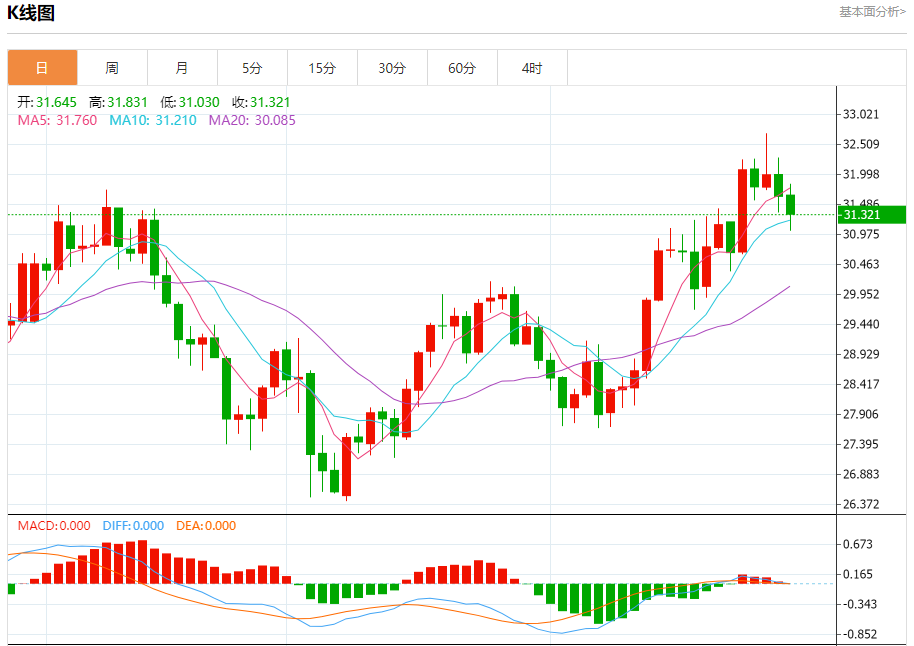Click the 29.952 price axis label
The width and height of the screenshot is (914, 646).
(861, 294)
